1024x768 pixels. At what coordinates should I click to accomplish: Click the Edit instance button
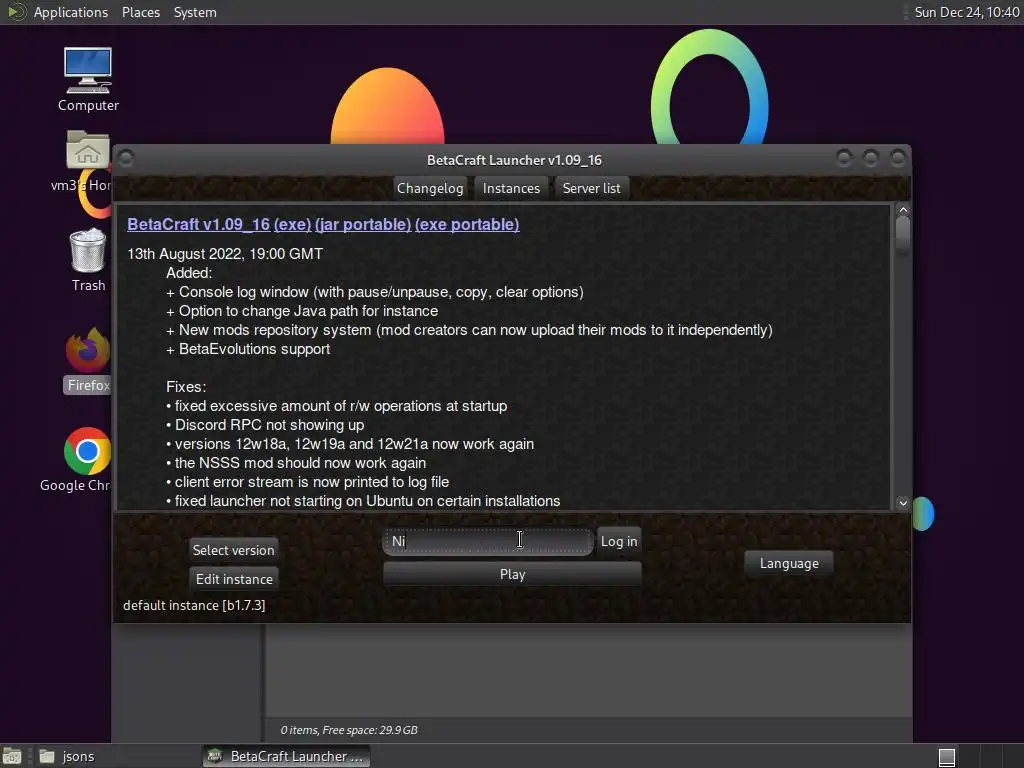click(234, 579)
